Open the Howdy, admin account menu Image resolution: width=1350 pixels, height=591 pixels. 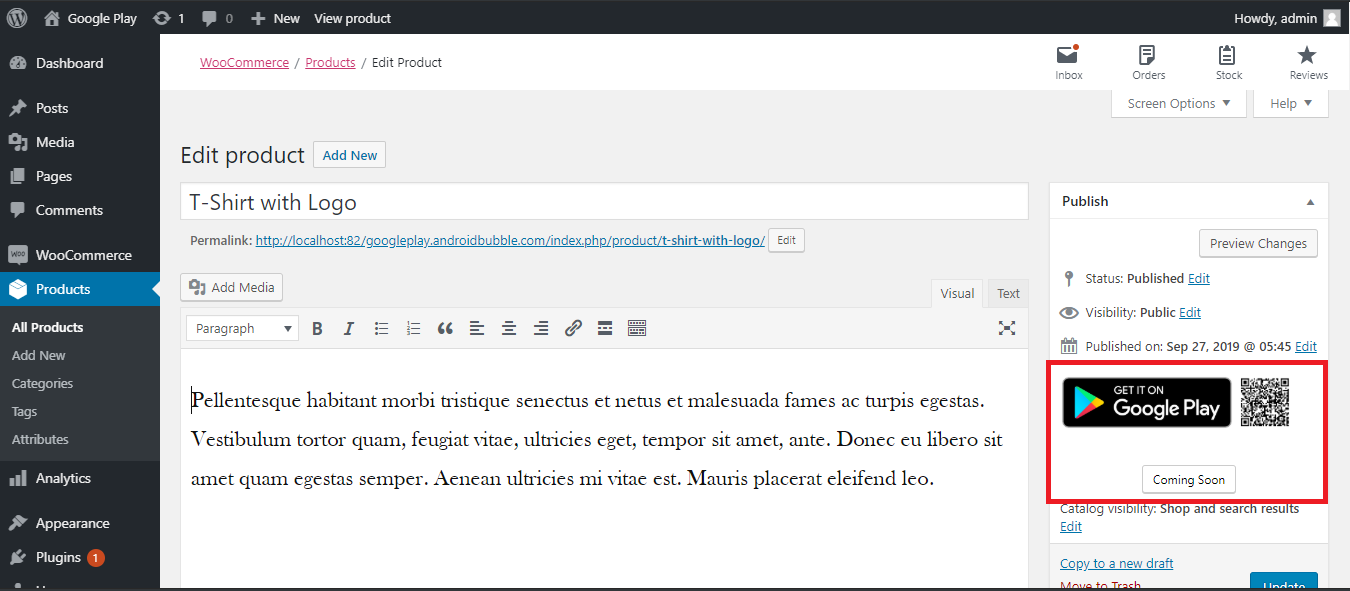(1288, 18)
